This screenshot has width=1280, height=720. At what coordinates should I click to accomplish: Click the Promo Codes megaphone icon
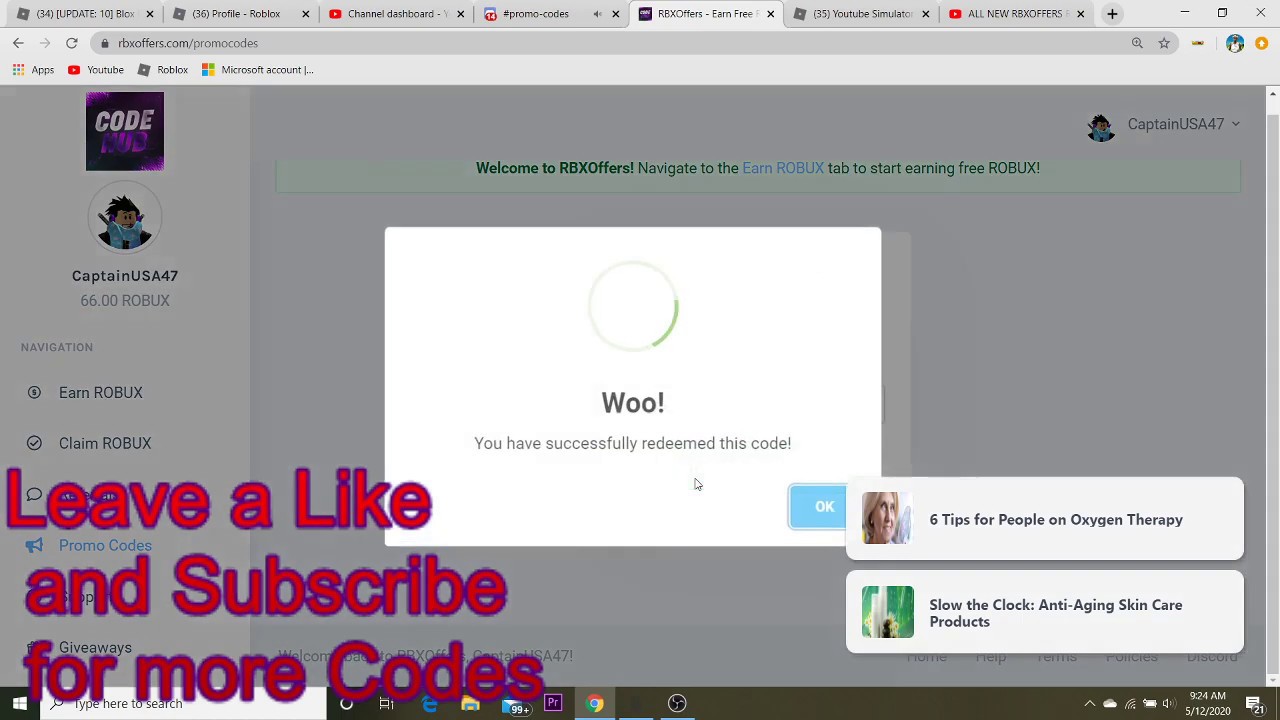[34, 545]
